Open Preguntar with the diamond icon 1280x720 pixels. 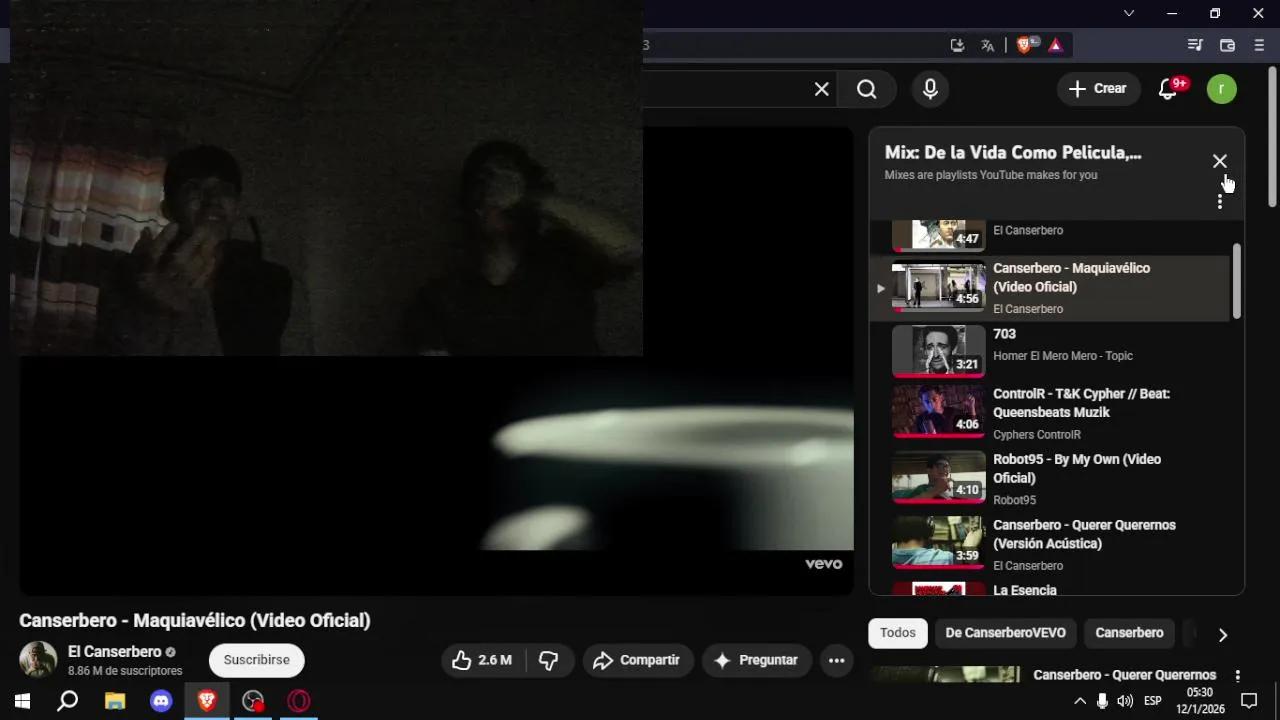[x=757, y=660]
